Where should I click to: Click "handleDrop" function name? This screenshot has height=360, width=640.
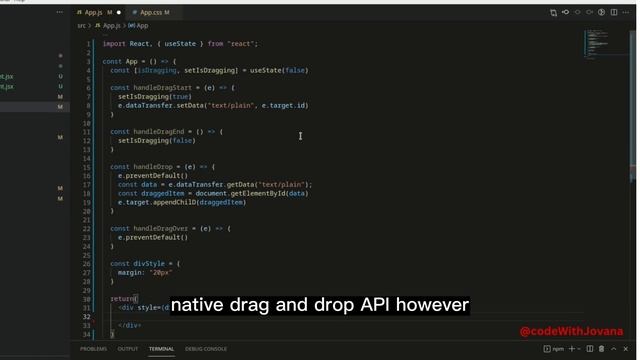click(x=153, y=167)
